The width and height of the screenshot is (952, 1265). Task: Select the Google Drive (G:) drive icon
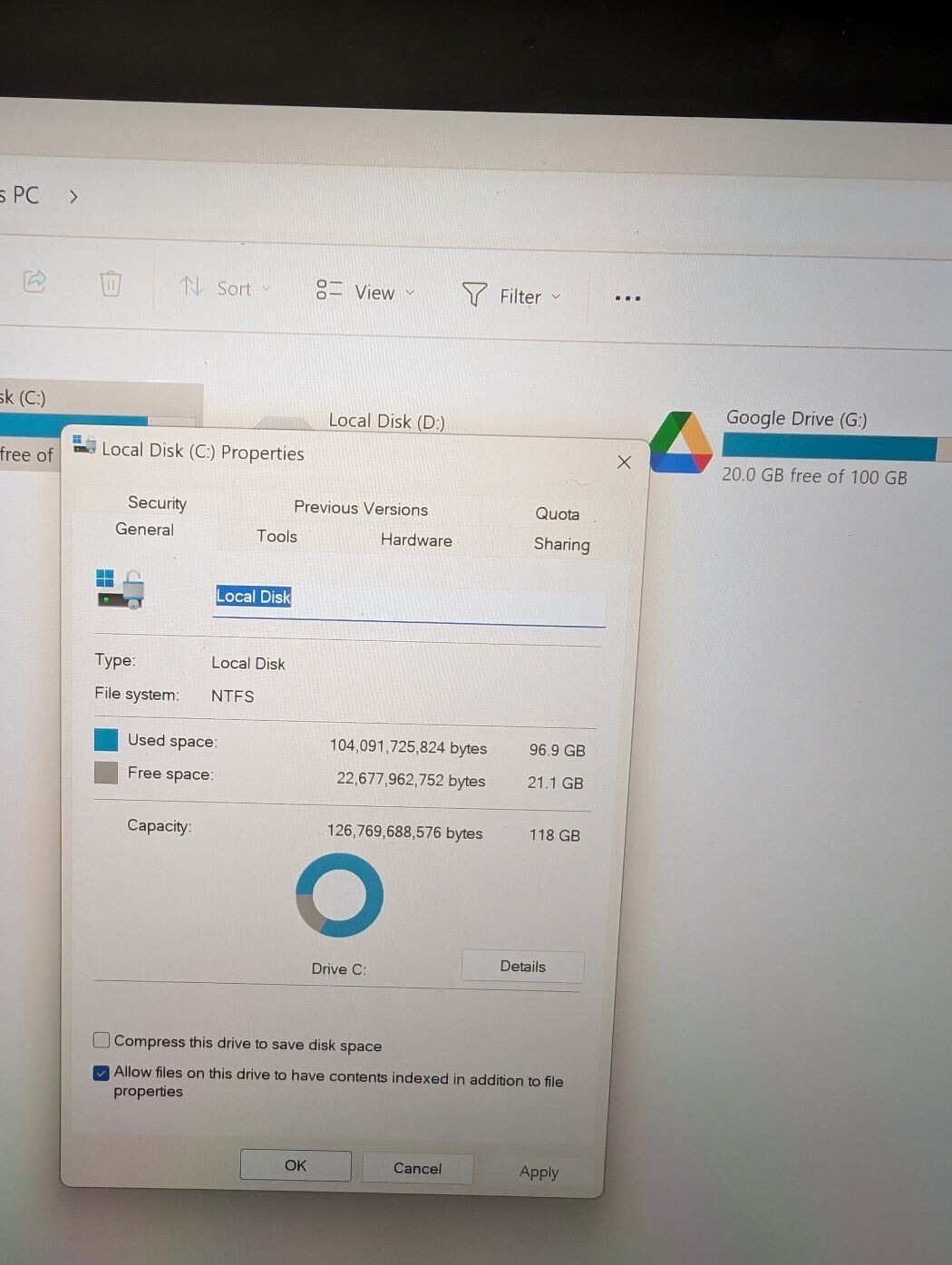point(681,443)
